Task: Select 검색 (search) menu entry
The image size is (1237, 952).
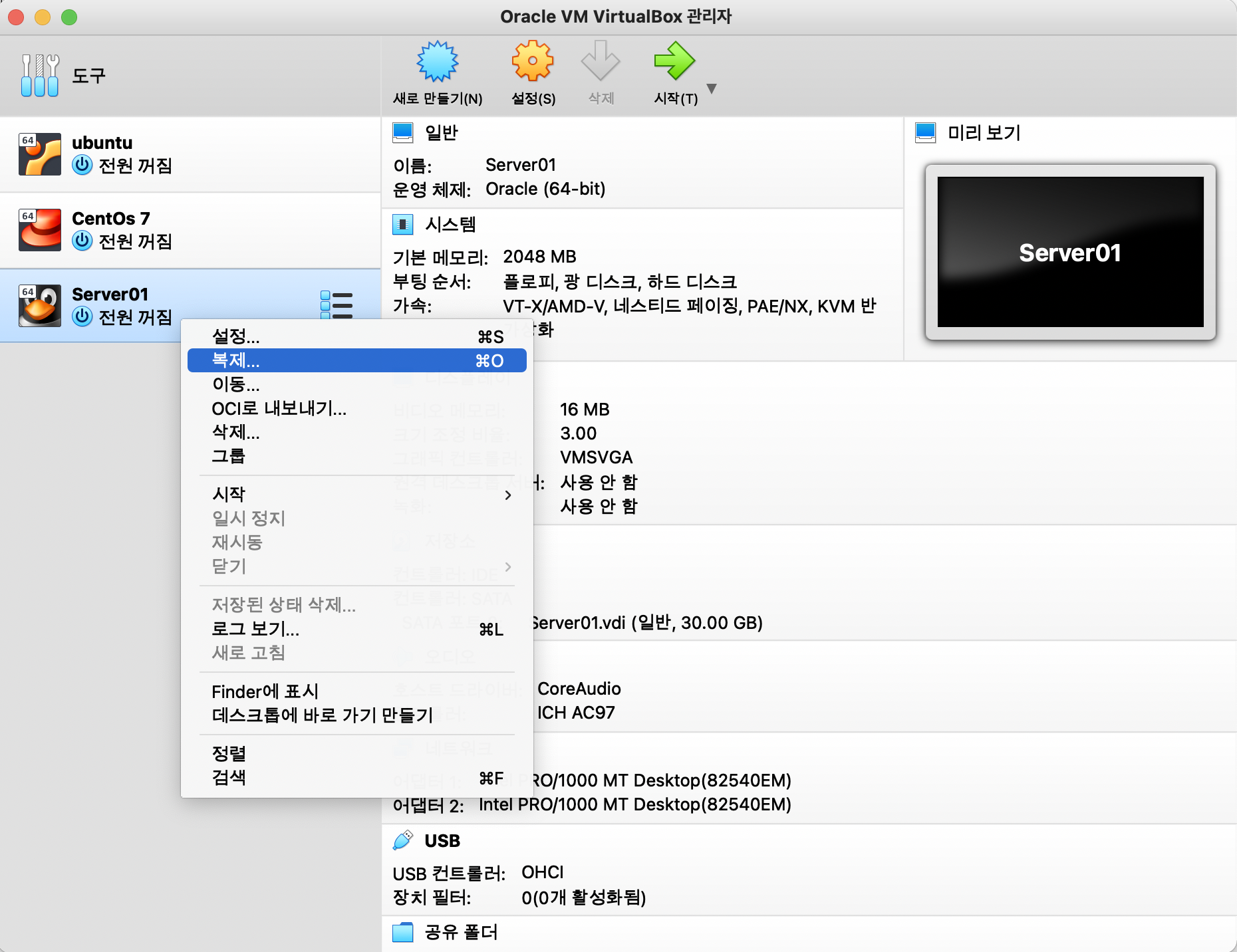Action: [x=357, y=778]
